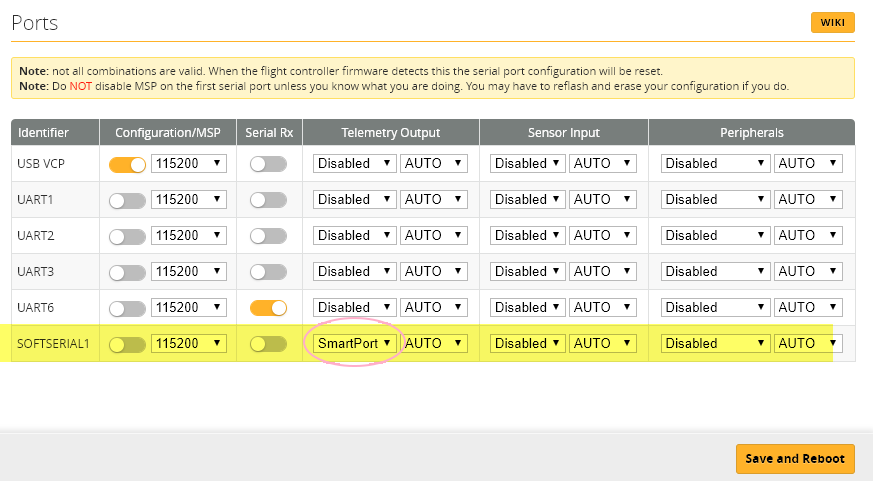Viewport: 873px width, 481px height.
Task: Click Save and Reboot button
Action: (x=795, y=458)
